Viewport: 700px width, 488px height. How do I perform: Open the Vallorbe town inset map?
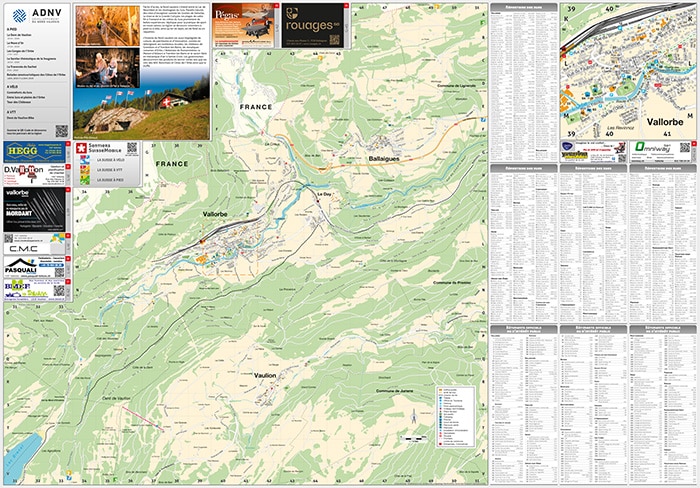pos(628,71)
